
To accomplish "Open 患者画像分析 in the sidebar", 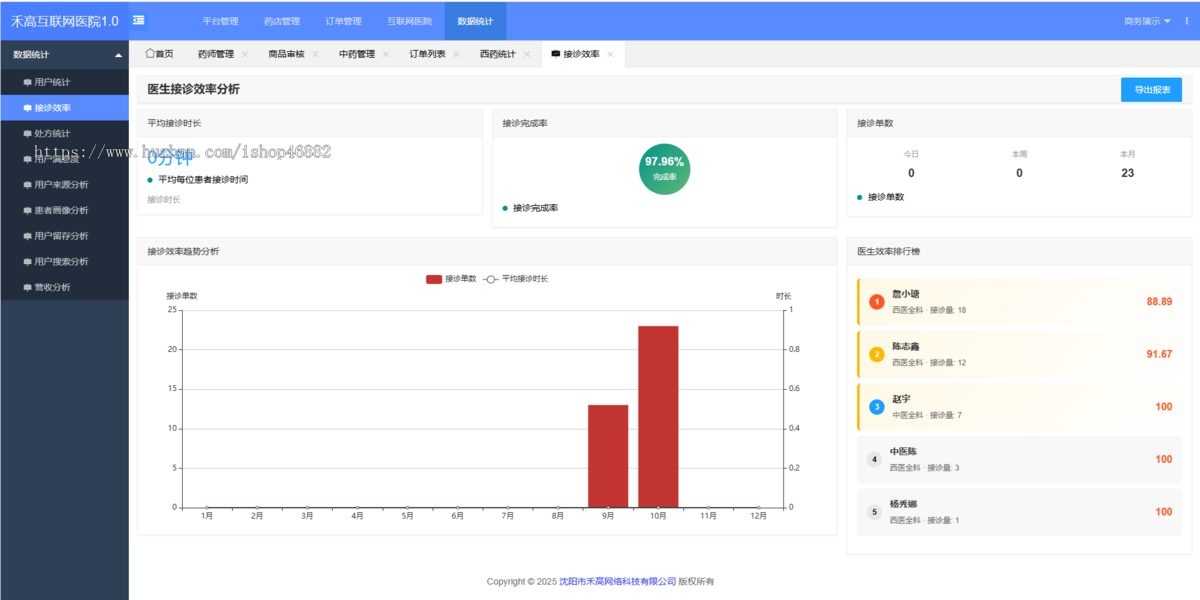I will click(64, 210).
